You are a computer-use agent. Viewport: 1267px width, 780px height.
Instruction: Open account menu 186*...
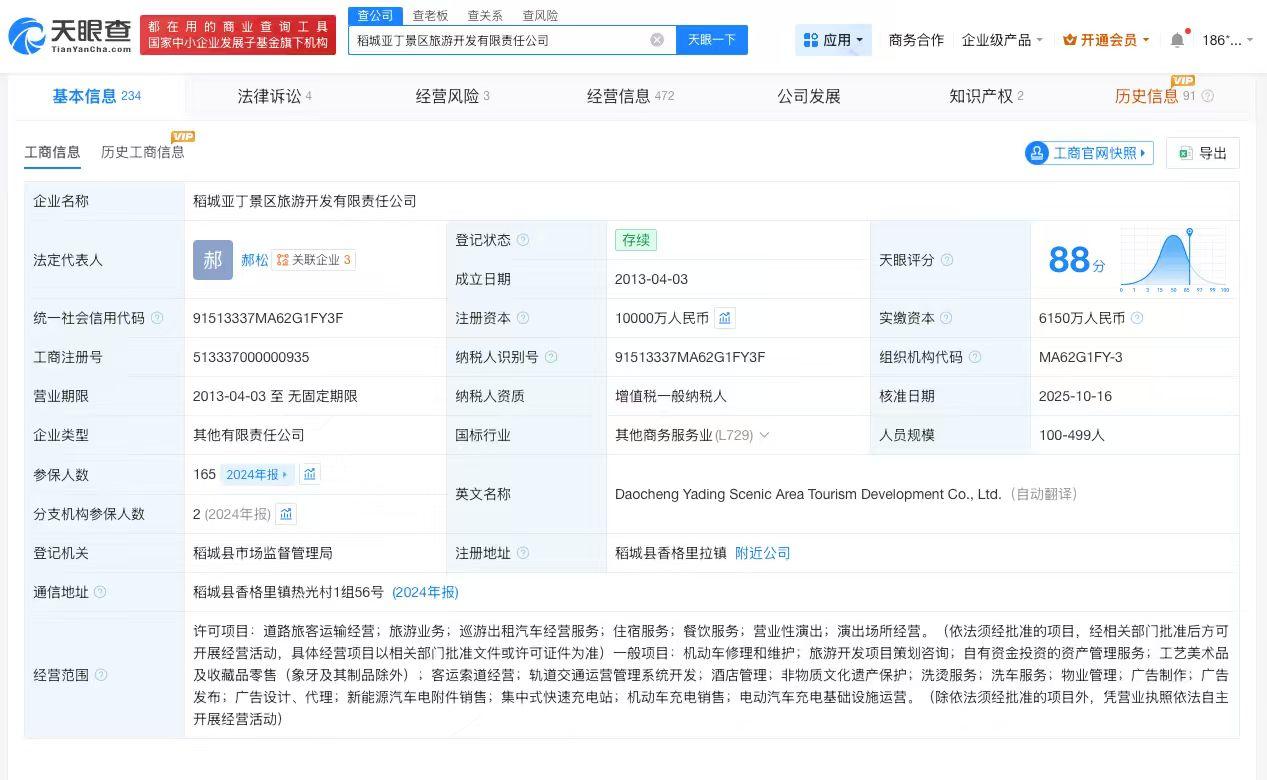point(1227,40)
